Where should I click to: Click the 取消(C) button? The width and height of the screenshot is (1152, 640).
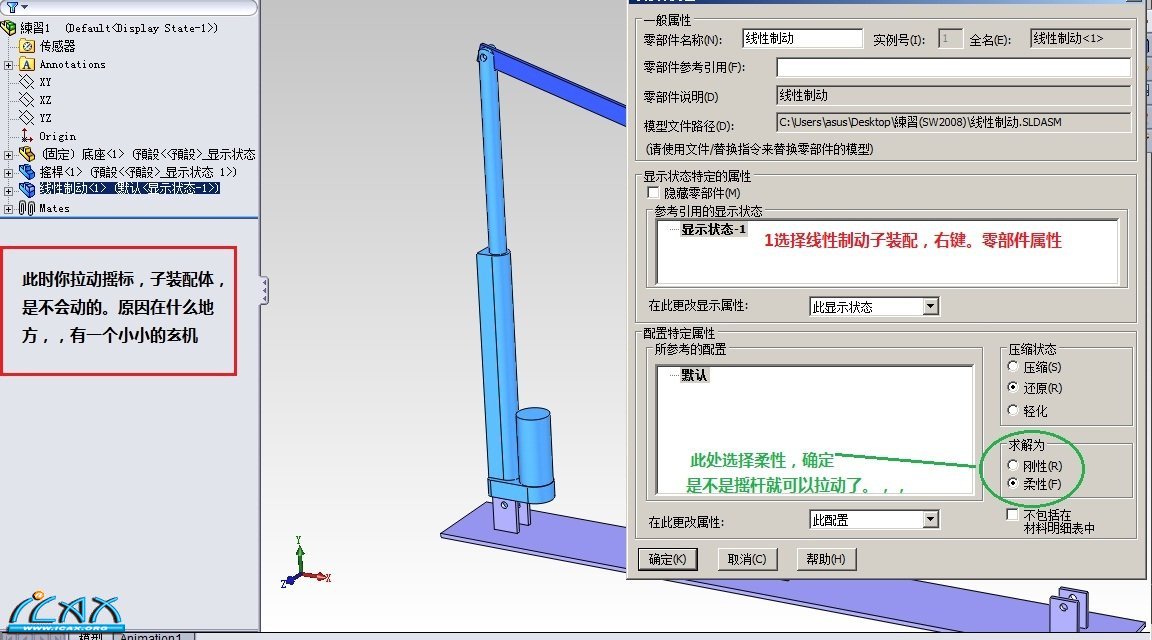(746, 559)
